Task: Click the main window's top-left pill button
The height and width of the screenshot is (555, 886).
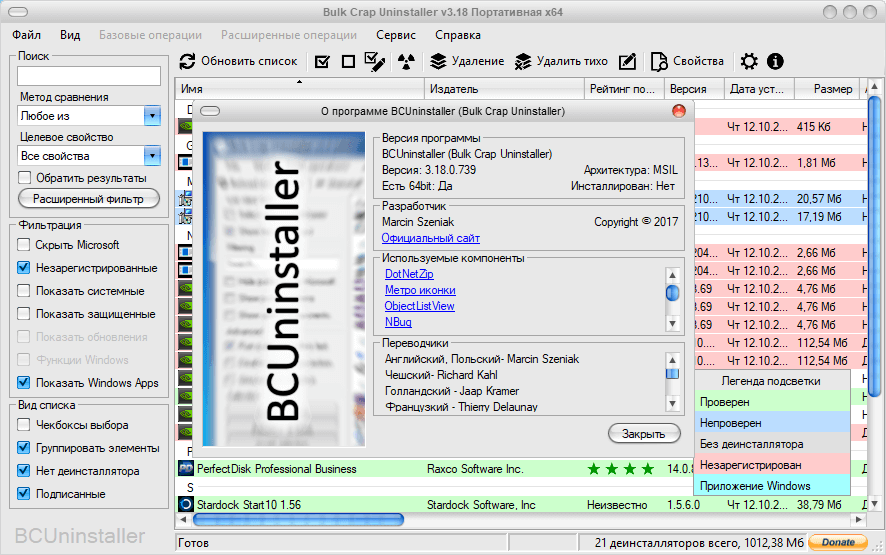Action: [x=18, y=12]
